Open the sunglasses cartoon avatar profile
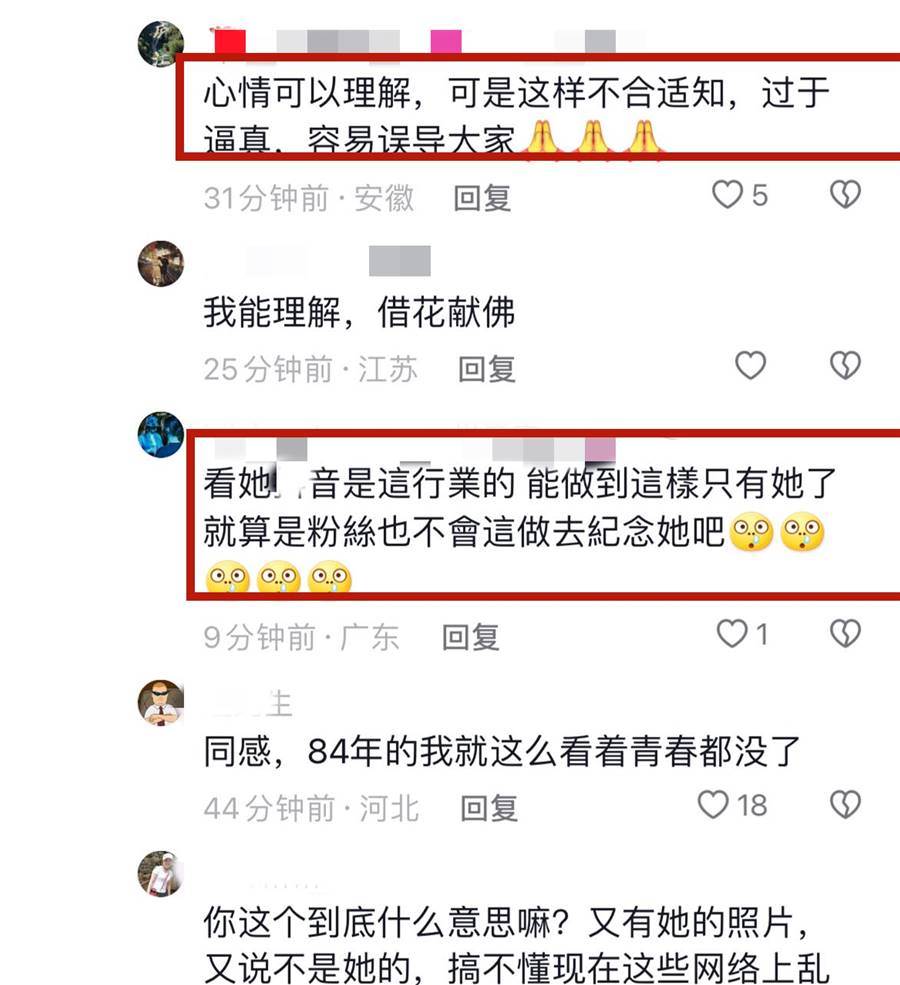 click(161, 702)
